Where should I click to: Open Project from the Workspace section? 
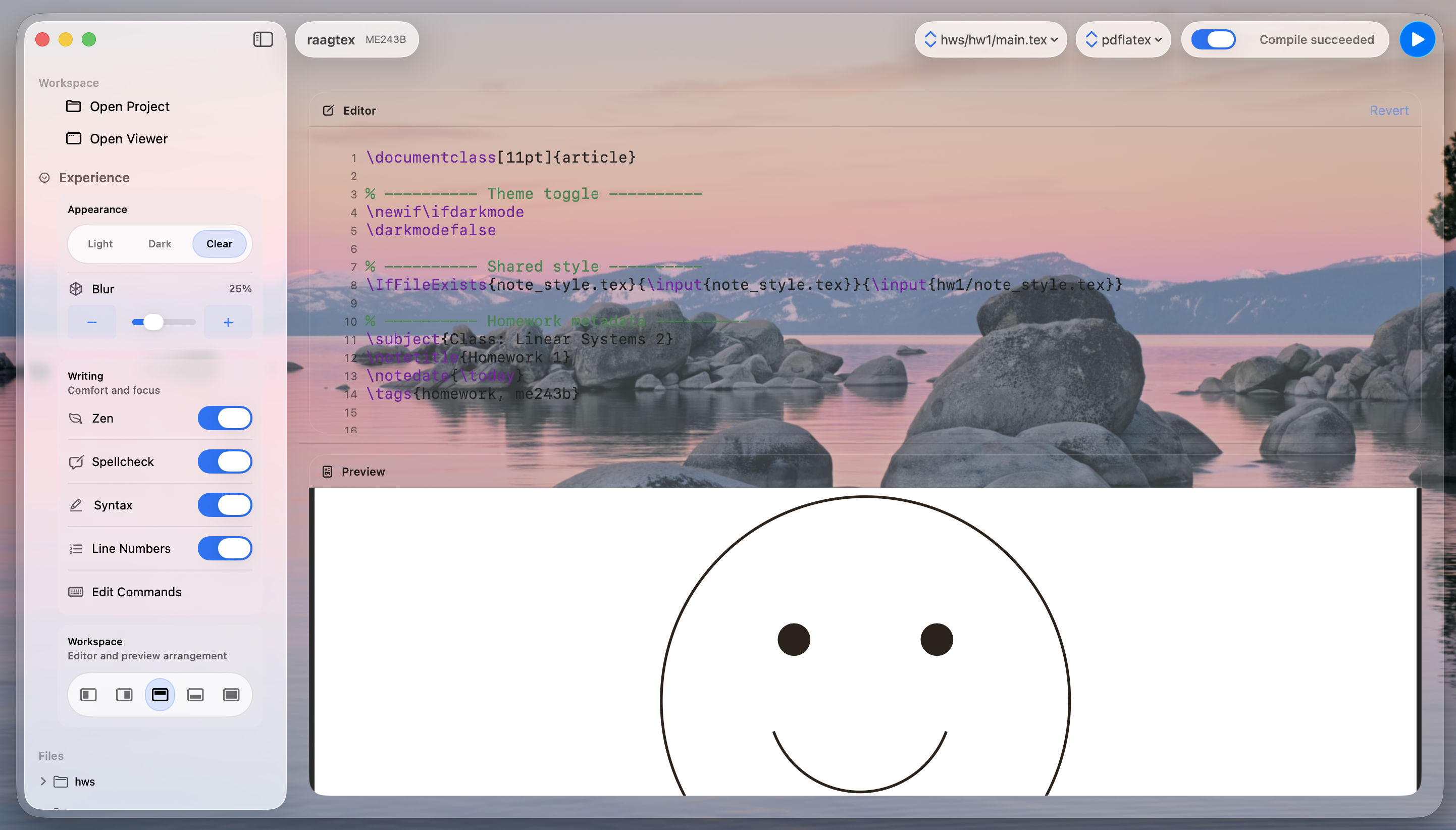pos(129,107)
